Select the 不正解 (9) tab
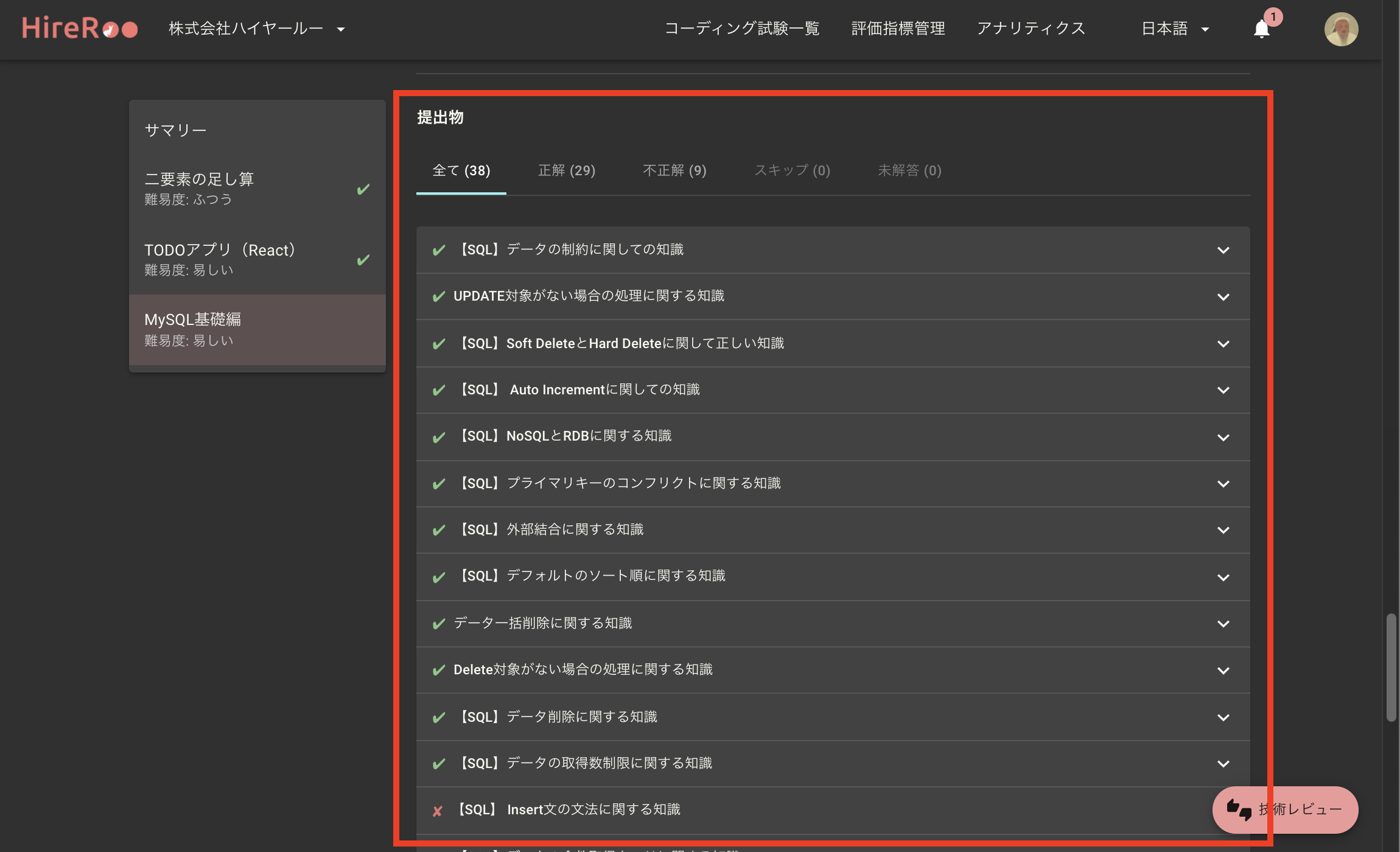 (674, 170)
